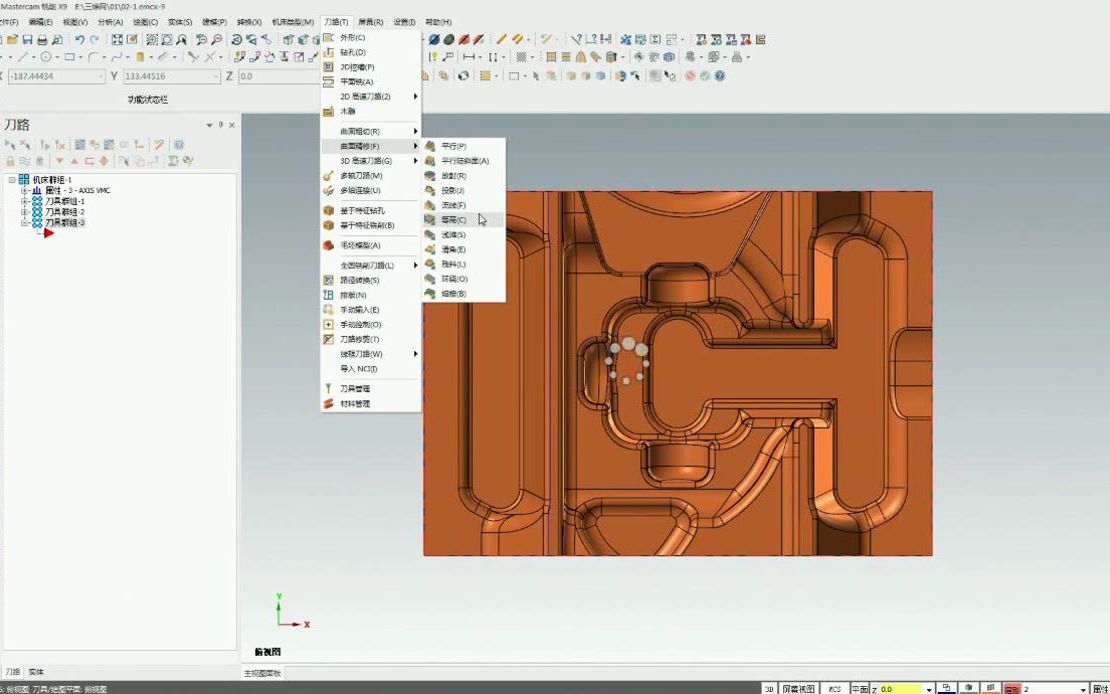Viewport: 1110px width, 694px height.
Task: Click the red color swatch in status bar
Action: pos(1012,689)
